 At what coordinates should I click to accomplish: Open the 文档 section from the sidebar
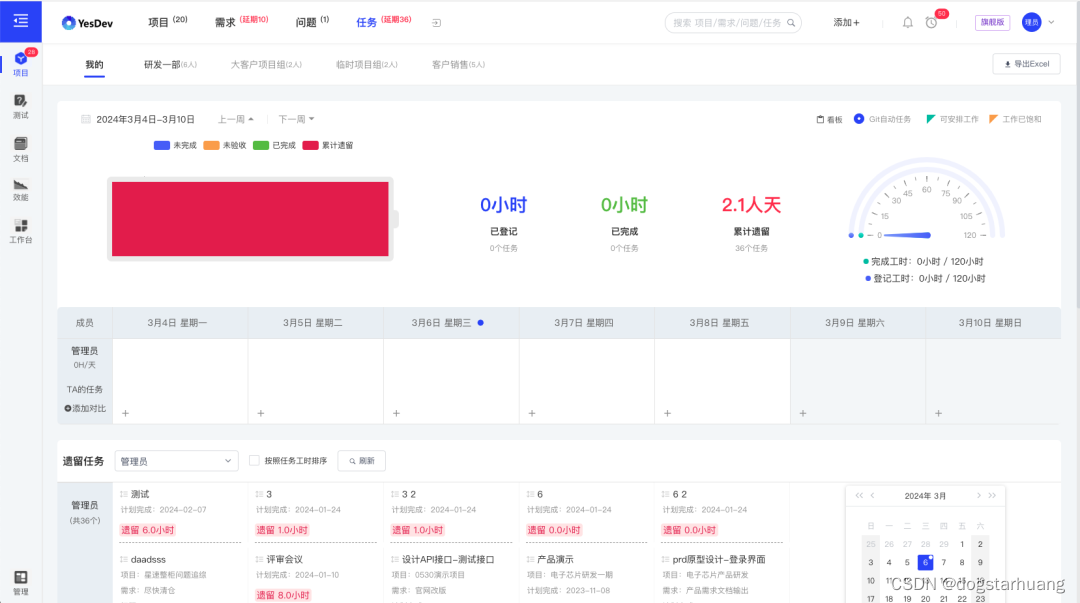click(20, 149)
